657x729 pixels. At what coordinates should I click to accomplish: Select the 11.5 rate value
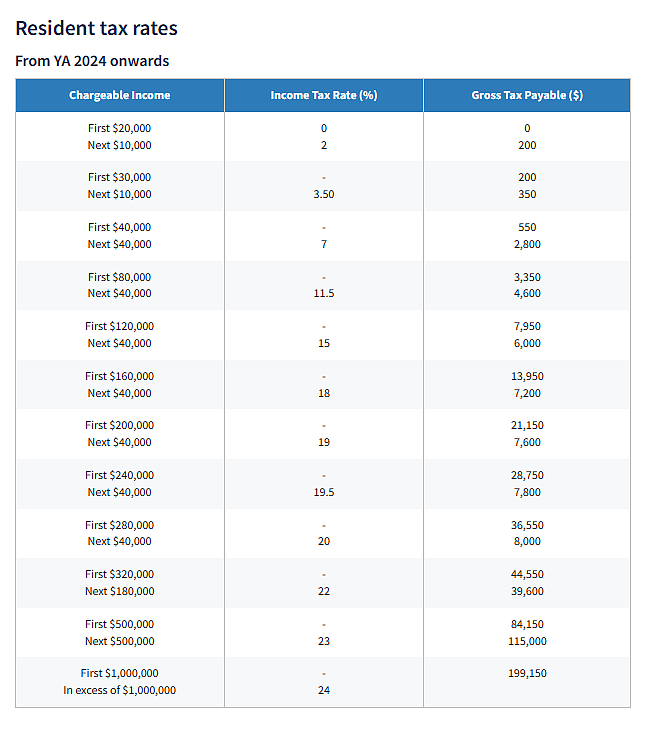point(324,293)
